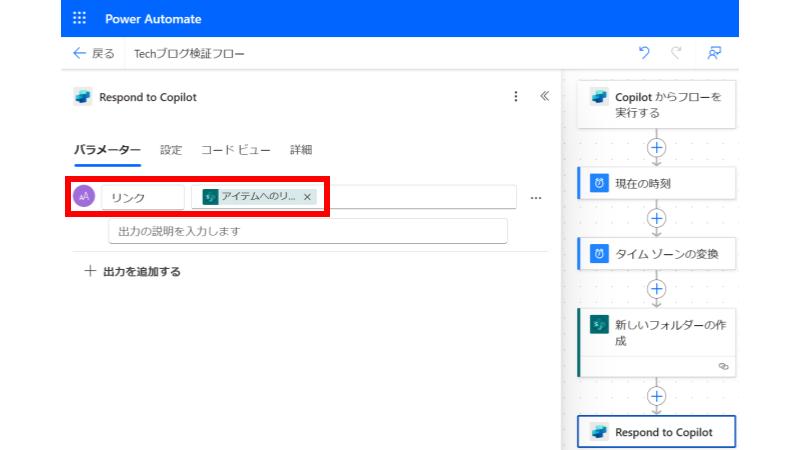Viewport: 800px width, 450px height.
Task: Open the flow feedback icon
Action: coord(714,53)
